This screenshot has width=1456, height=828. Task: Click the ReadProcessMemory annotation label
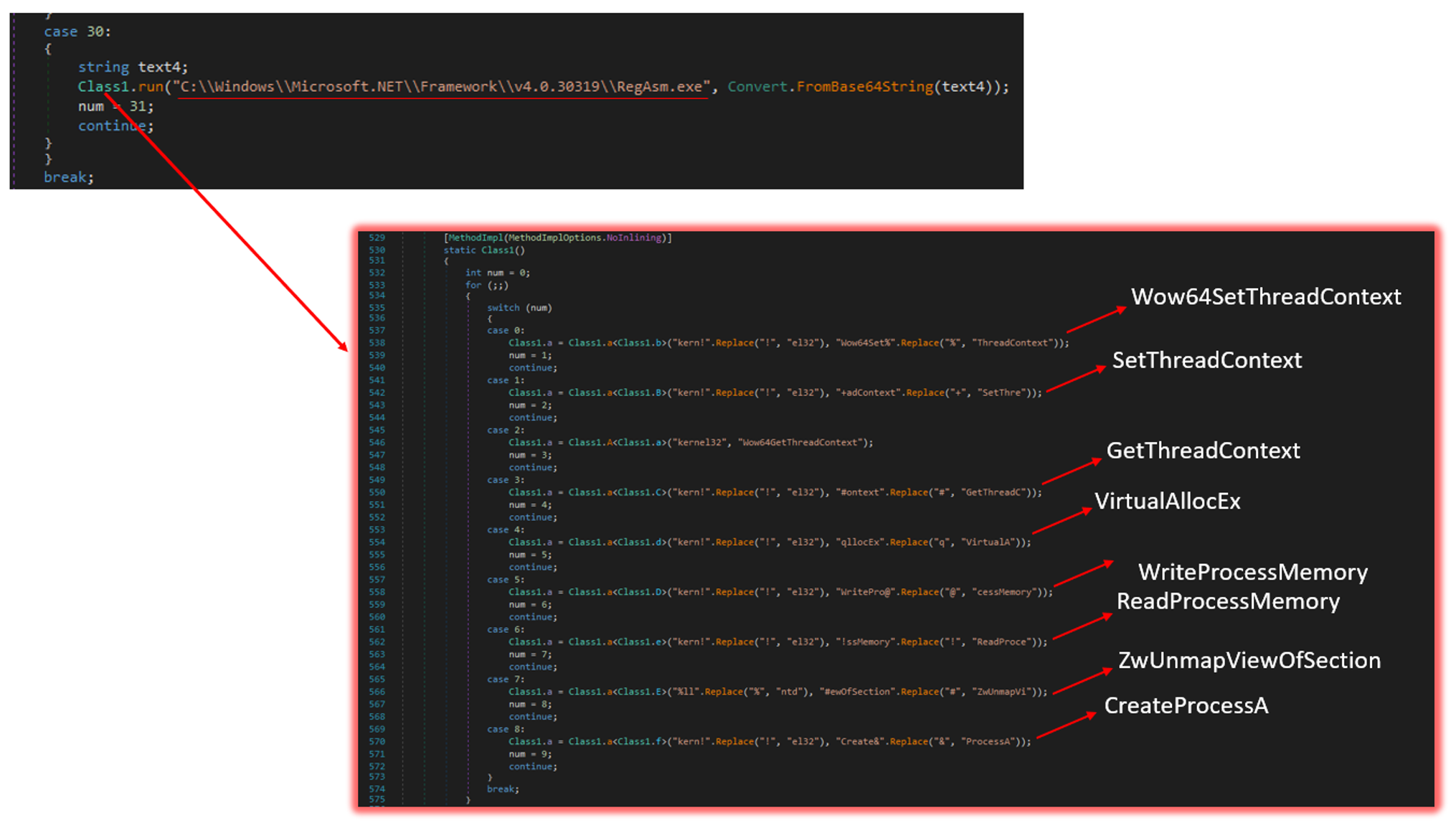point(1229,601)
